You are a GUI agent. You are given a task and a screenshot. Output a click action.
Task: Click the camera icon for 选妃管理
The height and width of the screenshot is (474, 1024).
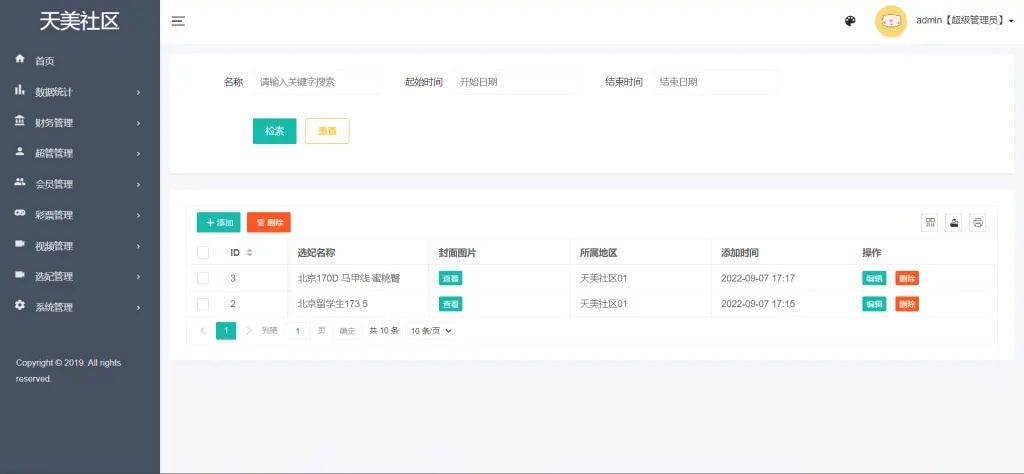(x=20, y=274)
